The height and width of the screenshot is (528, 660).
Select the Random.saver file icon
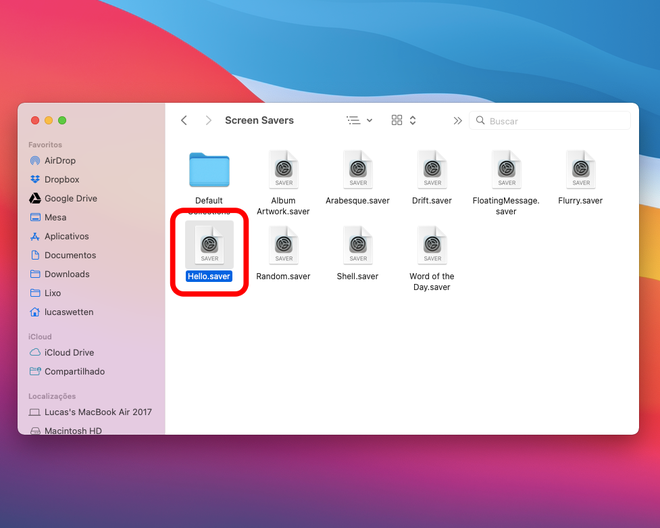coord(284,245)
